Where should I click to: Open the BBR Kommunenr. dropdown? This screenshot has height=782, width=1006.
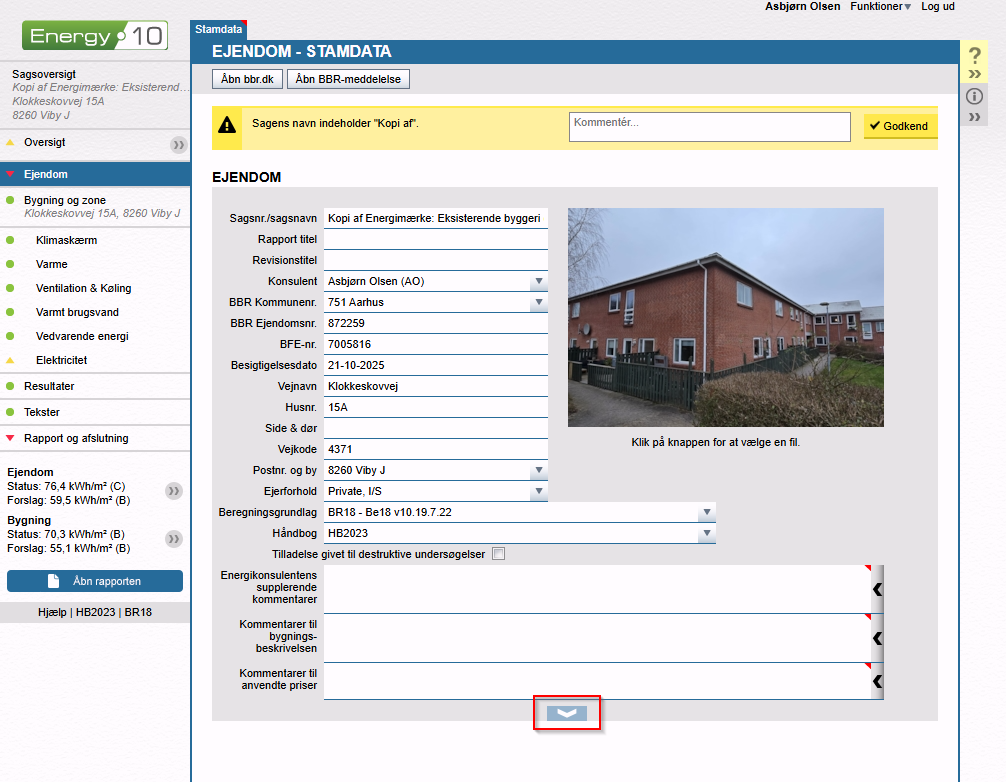pos(539,302)
